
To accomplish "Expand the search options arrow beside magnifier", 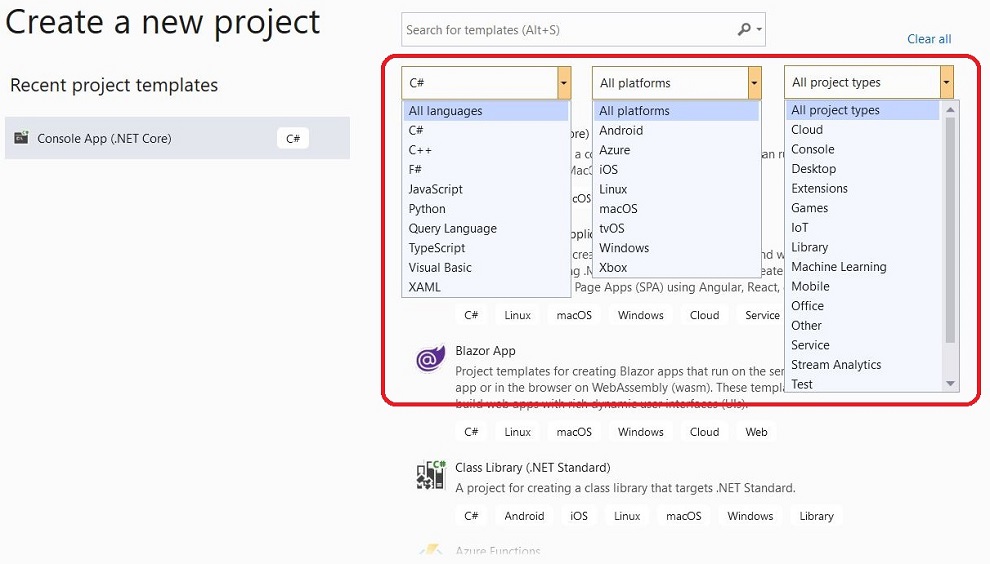I will point(759,30).
